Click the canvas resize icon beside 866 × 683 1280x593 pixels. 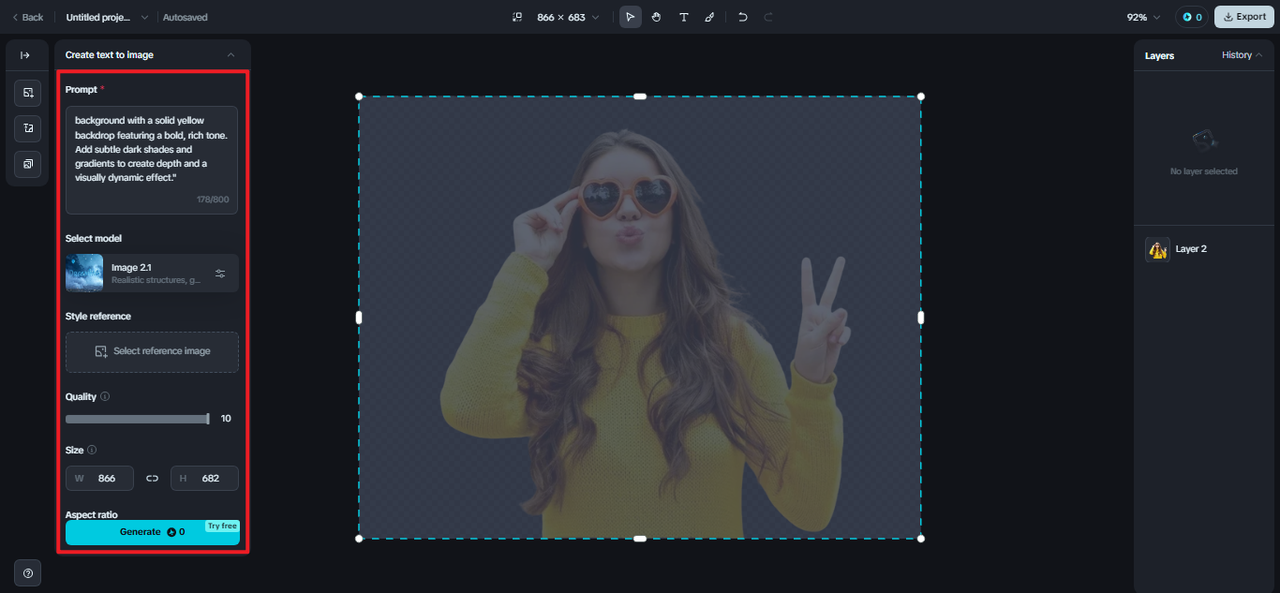pyautogui.click(x=517, y=17)
